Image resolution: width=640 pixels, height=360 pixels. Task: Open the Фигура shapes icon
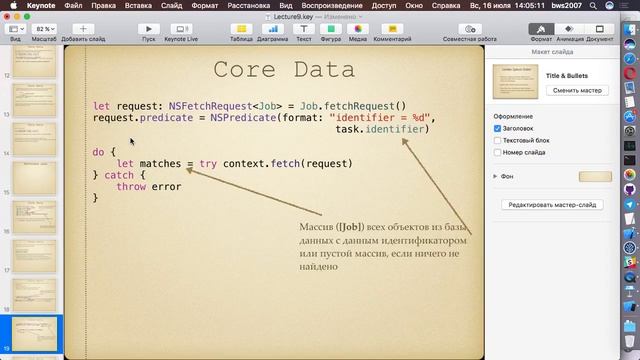coord(331,29)
